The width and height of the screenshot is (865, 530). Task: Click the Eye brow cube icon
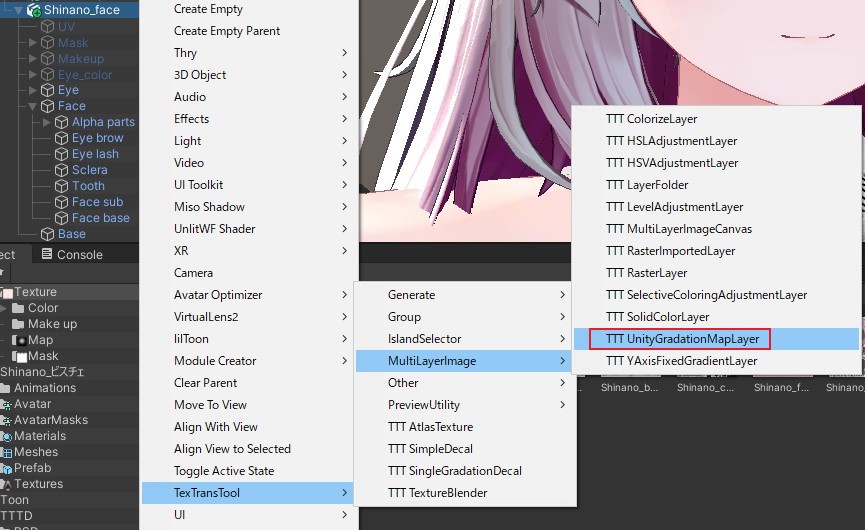62,138
